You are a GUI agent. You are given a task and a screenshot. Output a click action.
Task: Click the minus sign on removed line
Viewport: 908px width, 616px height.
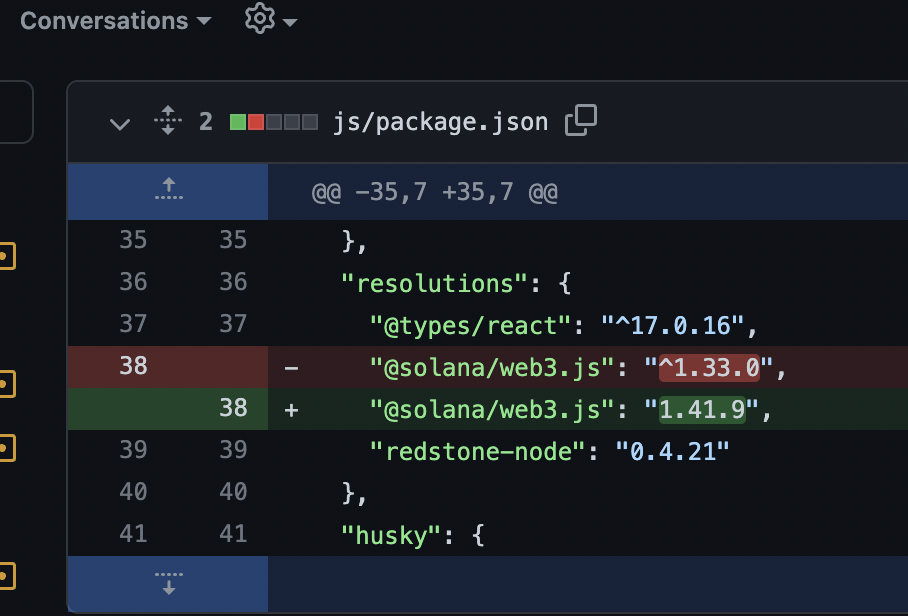tap(291, 368)
